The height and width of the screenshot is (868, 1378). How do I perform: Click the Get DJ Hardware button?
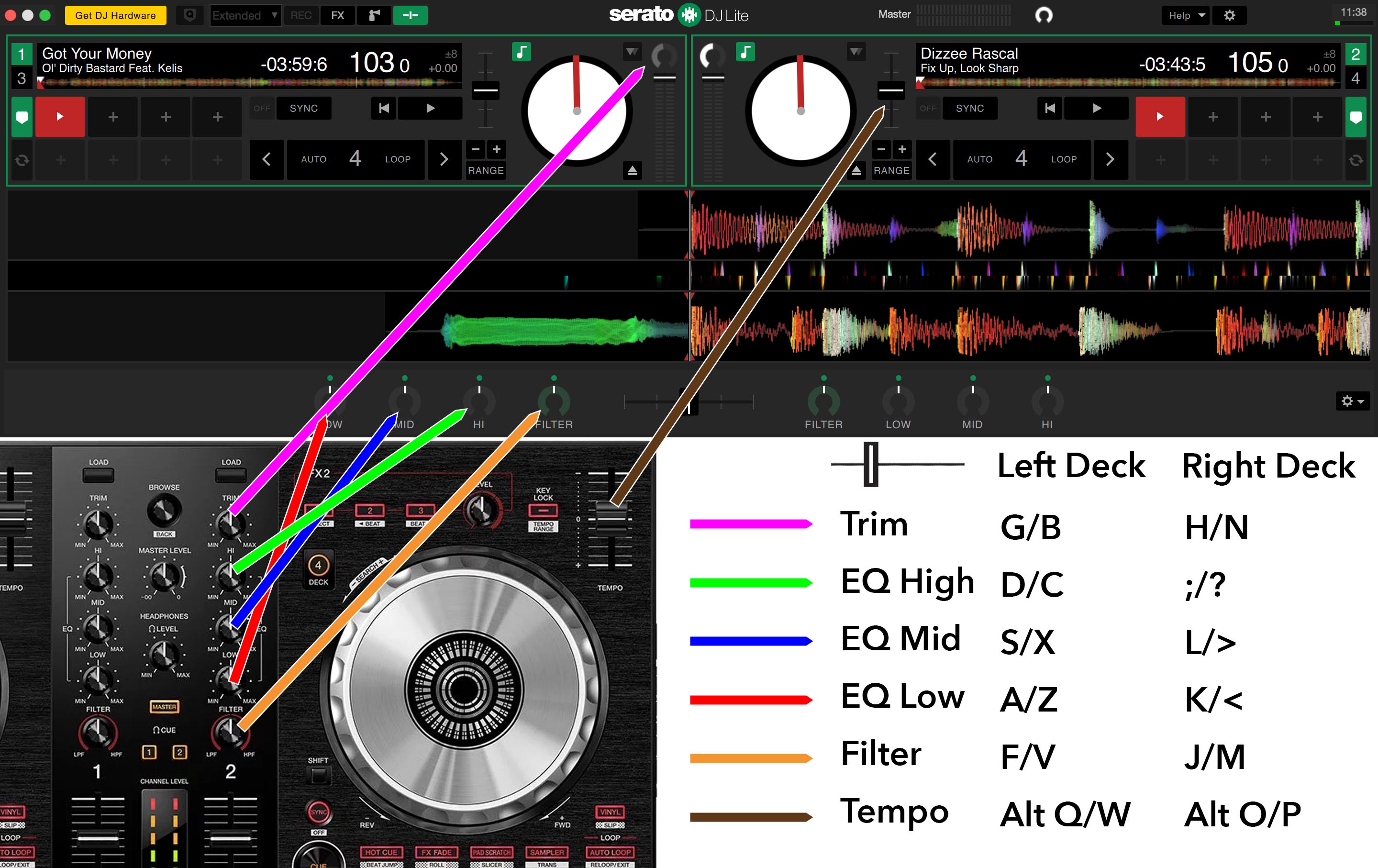(115, 15)
